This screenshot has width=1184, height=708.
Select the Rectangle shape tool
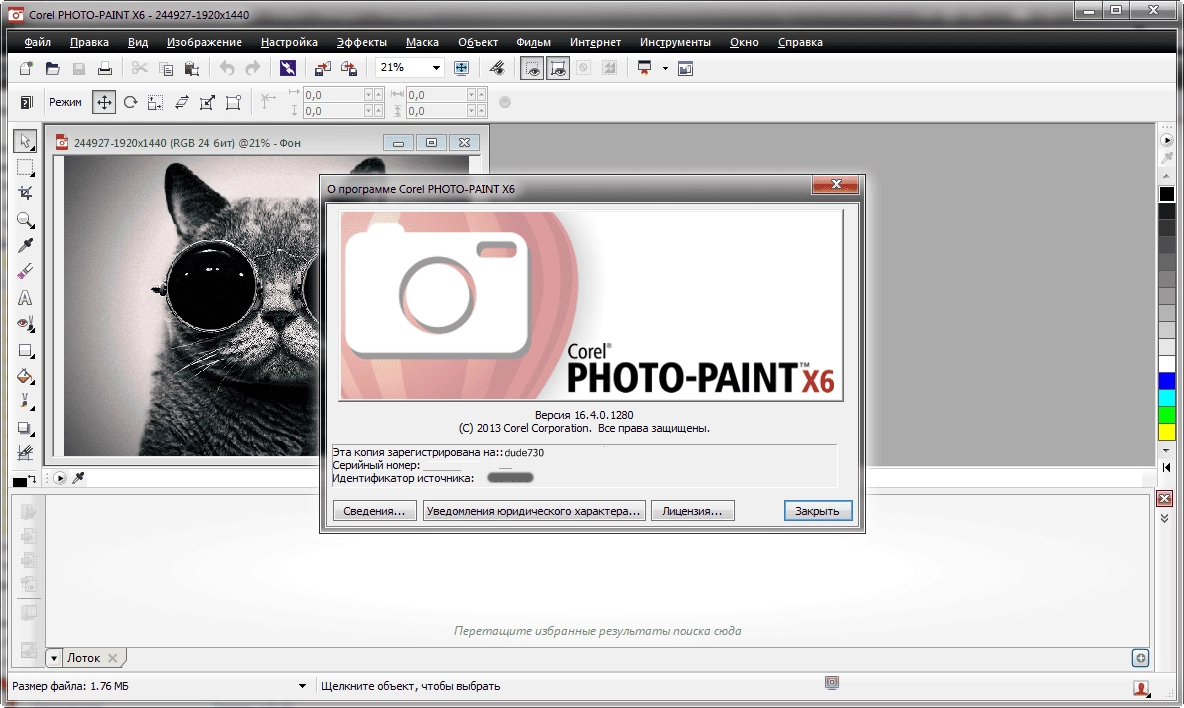25,350
